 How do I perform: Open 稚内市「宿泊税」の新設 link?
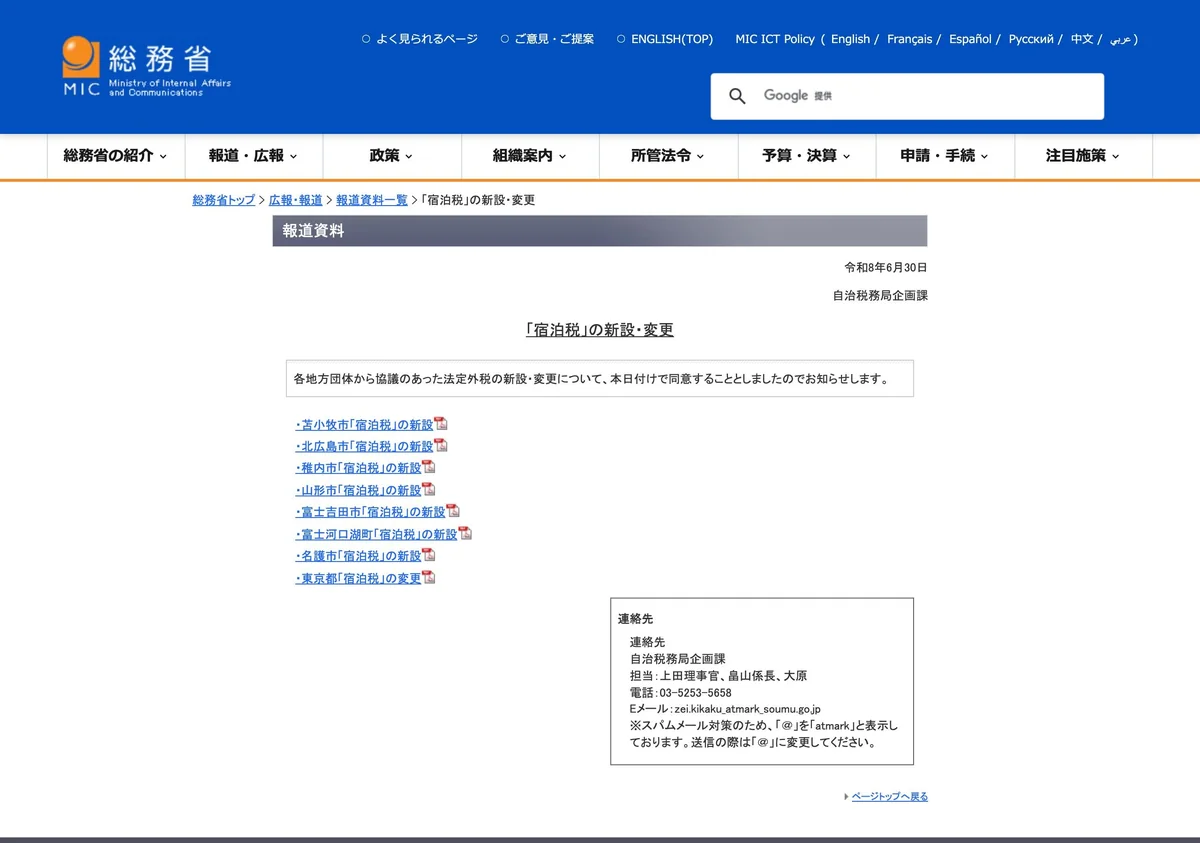click(x=359, y=468)
